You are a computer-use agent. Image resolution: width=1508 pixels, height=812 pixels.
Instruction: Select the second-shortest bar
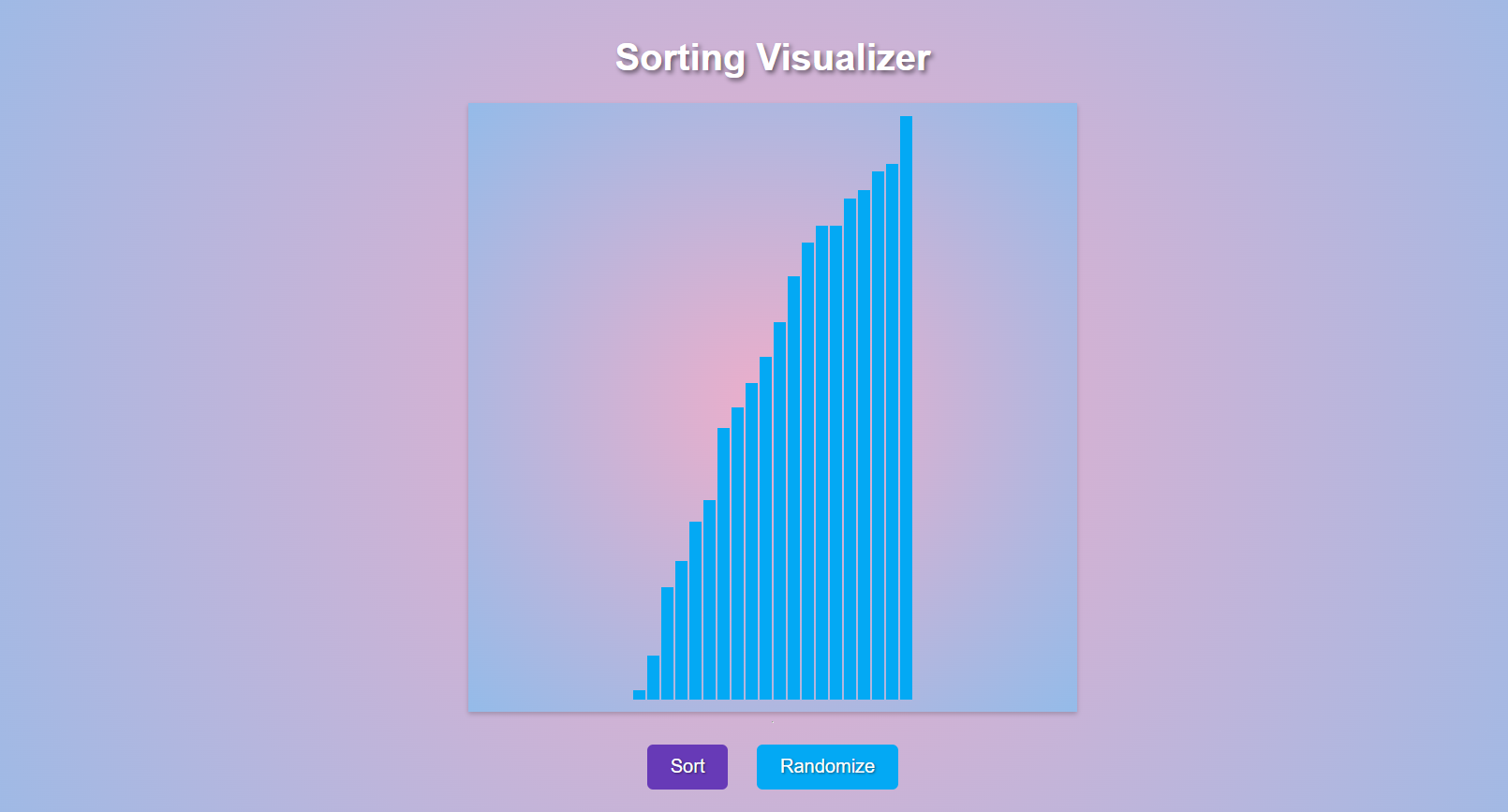coord(653,677)
